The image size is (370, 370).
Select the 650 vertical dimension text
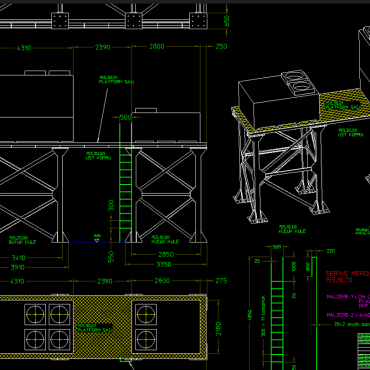pos(227,21)
